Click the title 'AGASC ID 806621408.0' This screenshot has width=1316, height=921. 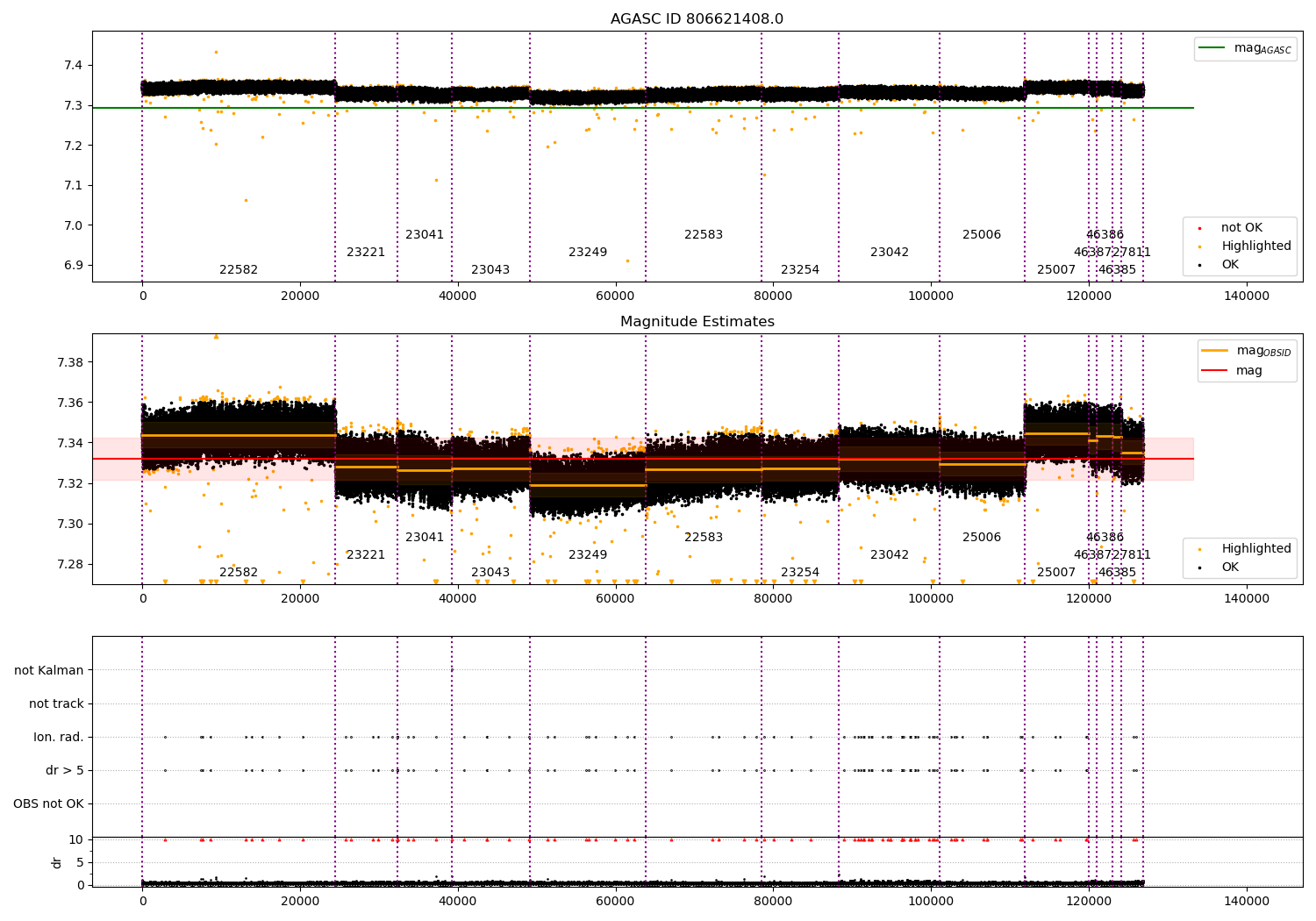(697, 19)
